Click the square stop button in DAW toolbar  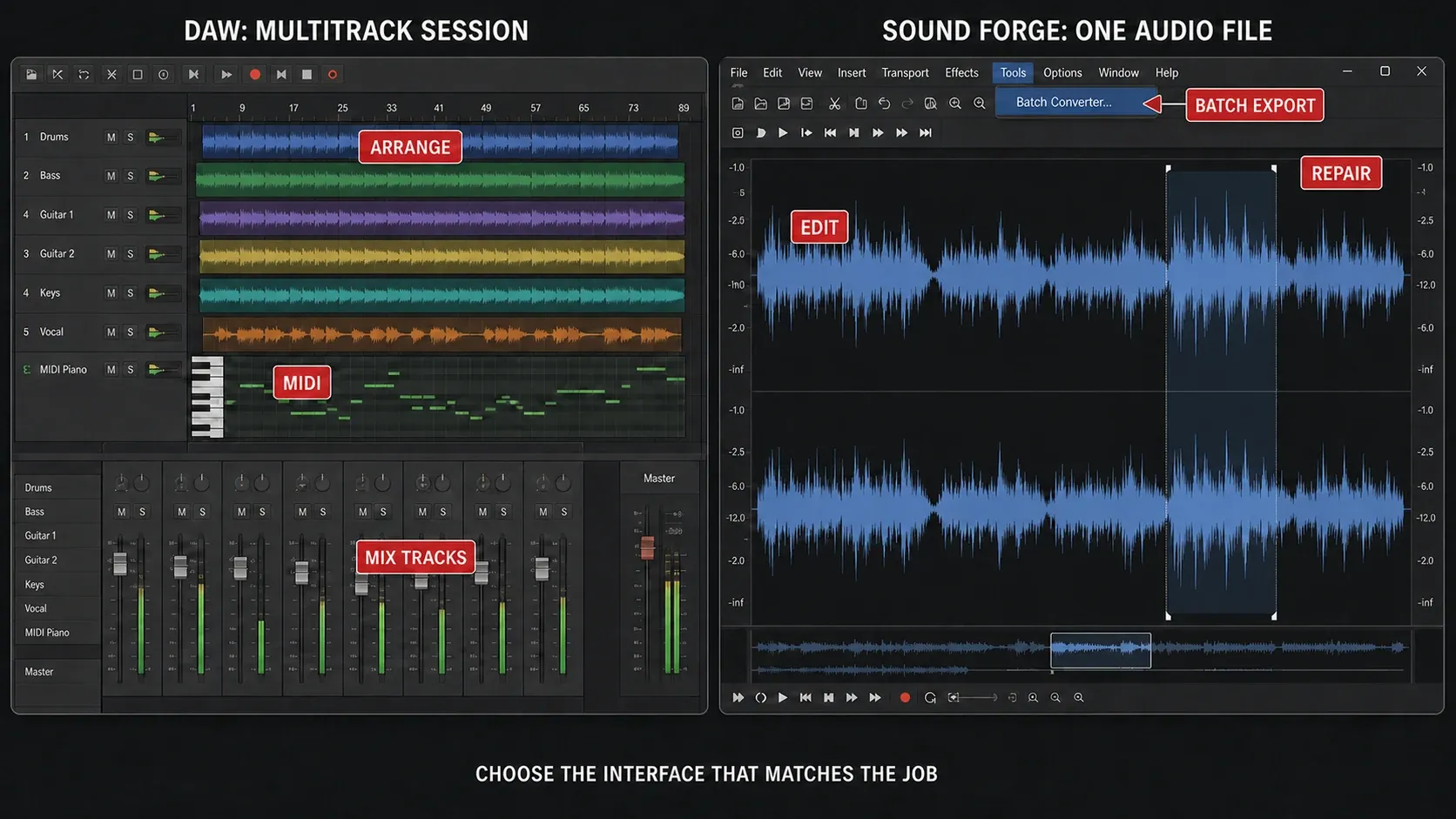click(307, 75)
